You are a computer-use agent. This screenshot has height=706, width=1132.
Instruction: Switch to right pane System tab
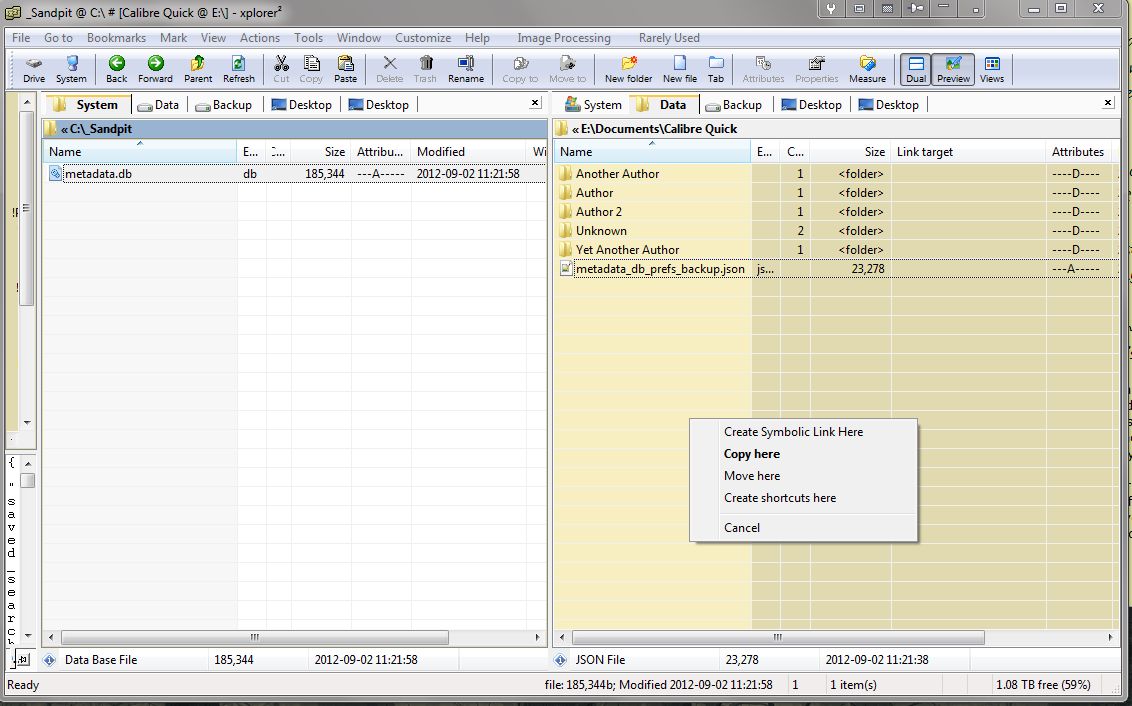click(593, 105)
